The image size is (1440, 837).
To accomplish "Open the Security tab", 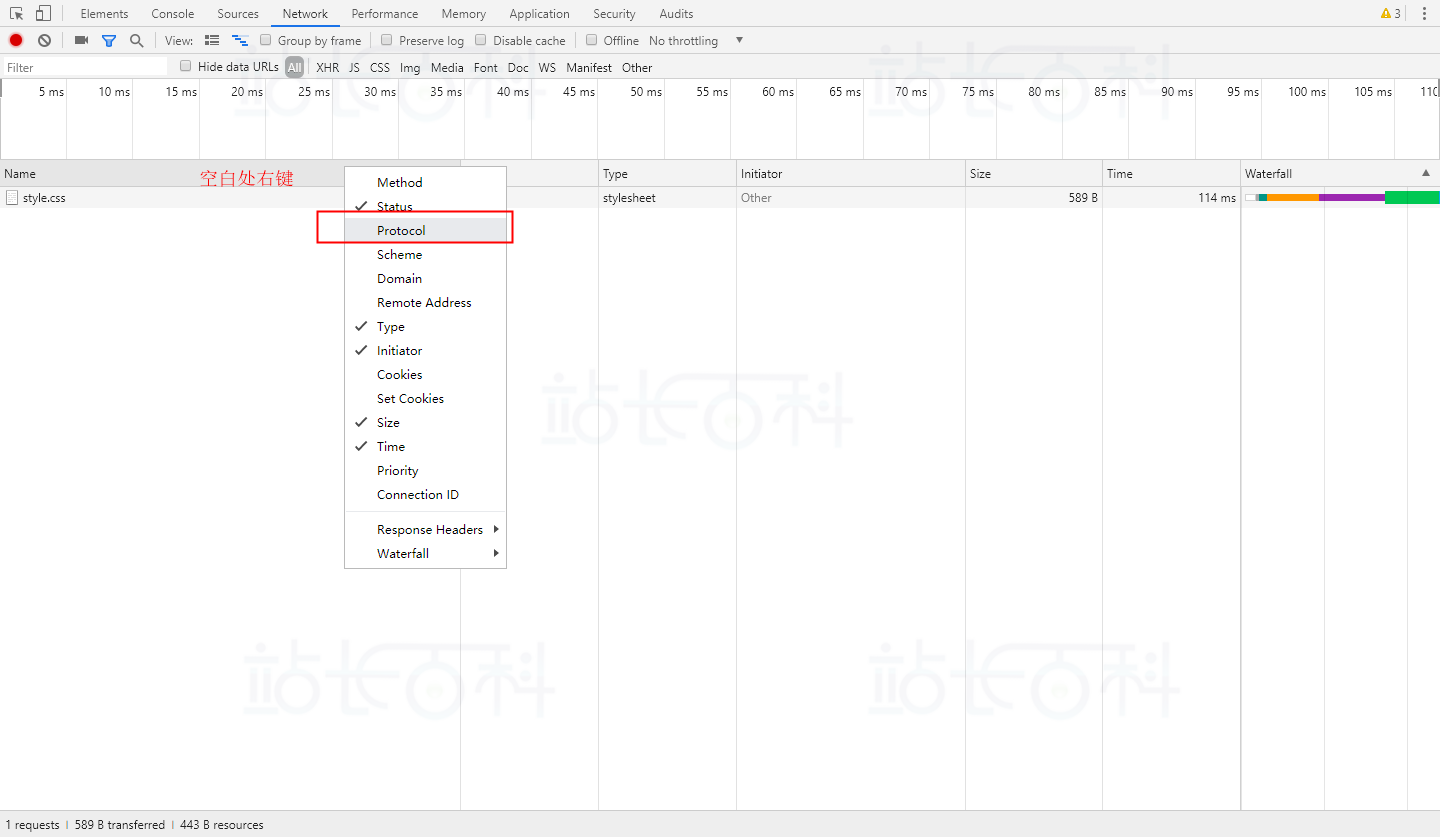I will pos(614,14).
